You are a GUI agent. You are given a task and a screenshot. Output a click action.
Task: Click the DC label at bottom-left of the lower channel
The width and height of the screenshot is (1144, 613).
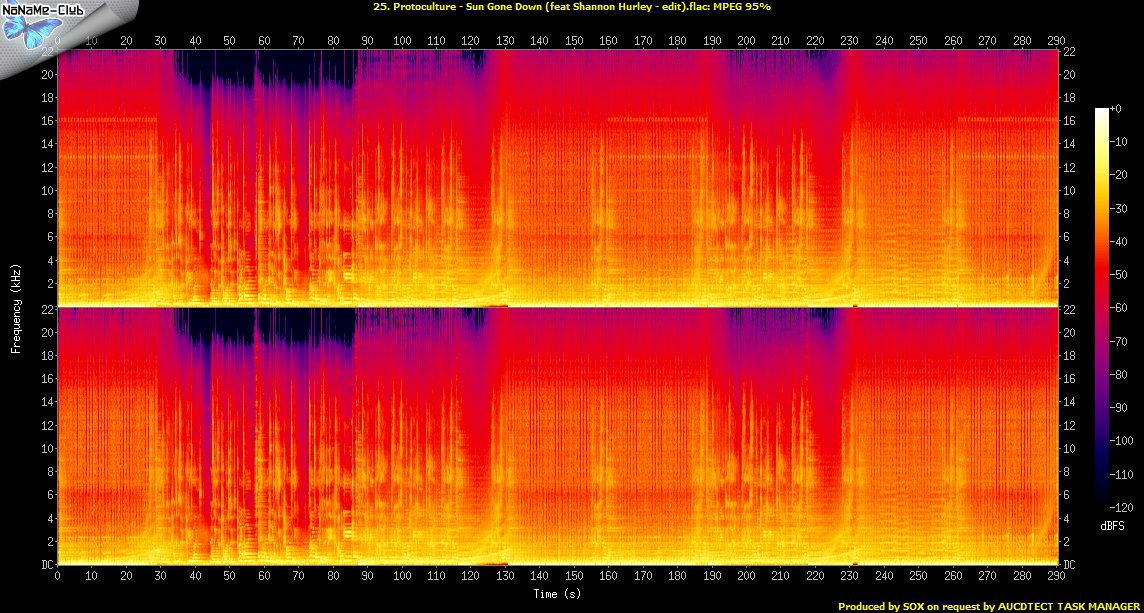click(47, 565)
